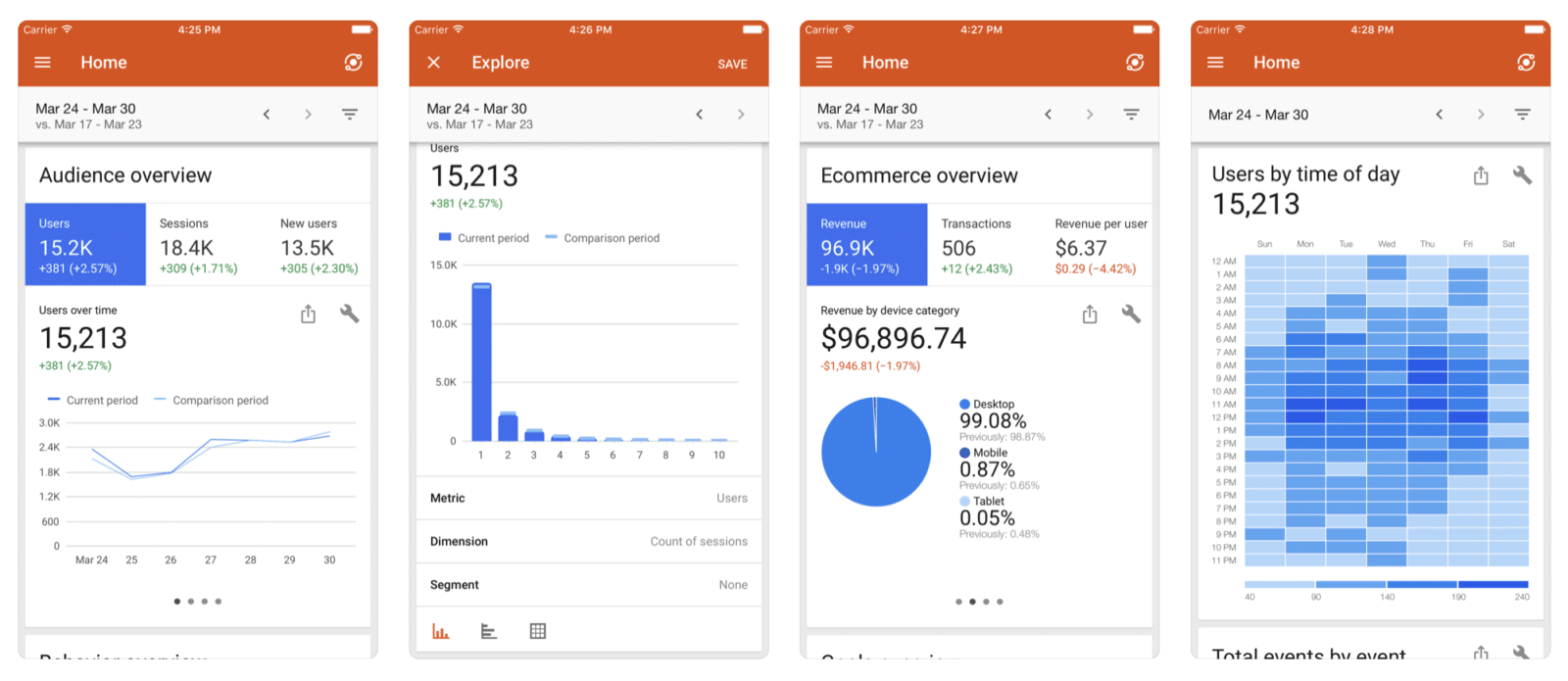Select the Transactions tab in Ecommerce overview

tap(984, 245)
